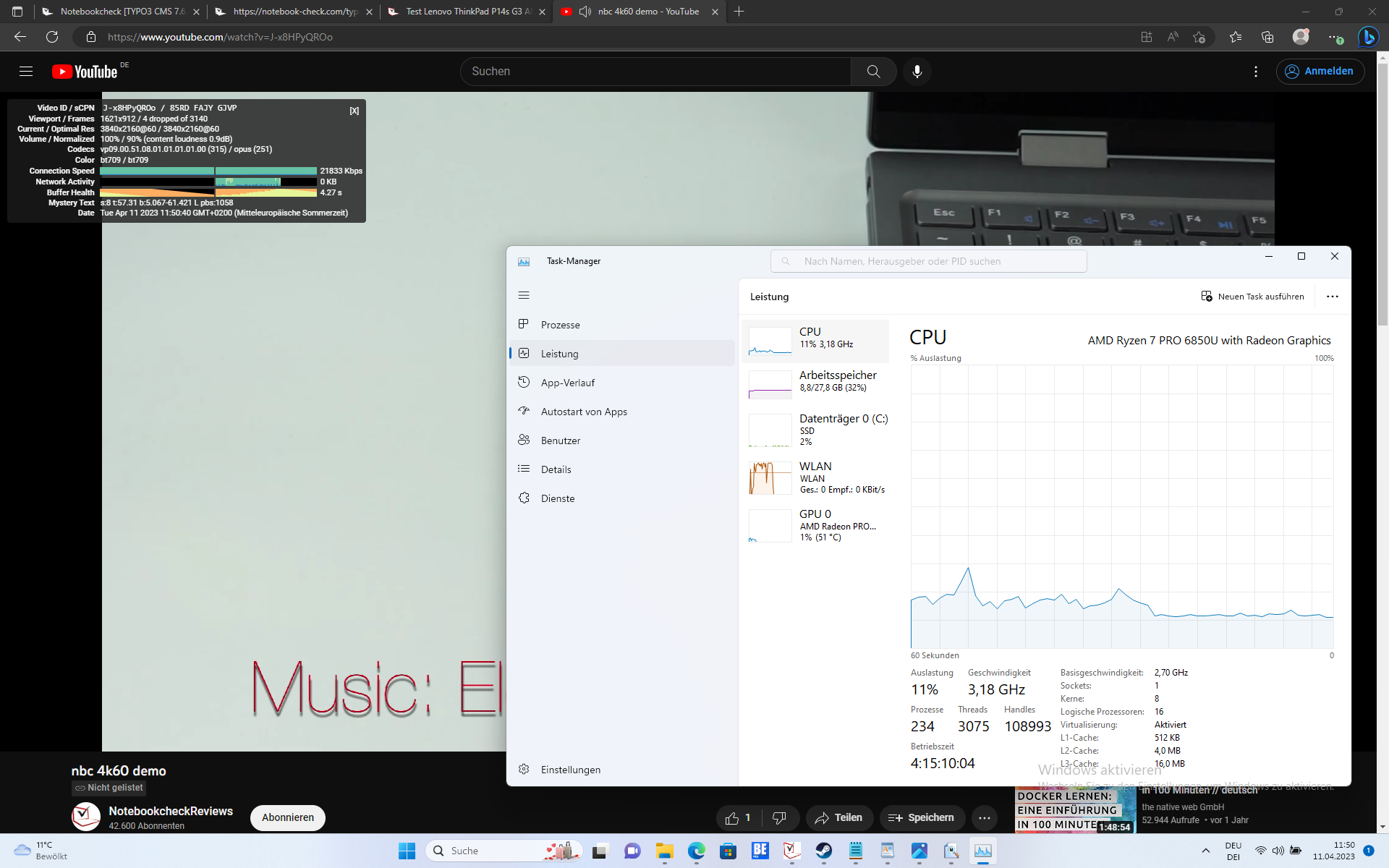The width and height of the screenshot is (1389, 868).
Task: Dislike the video
Action: point(779,817)
